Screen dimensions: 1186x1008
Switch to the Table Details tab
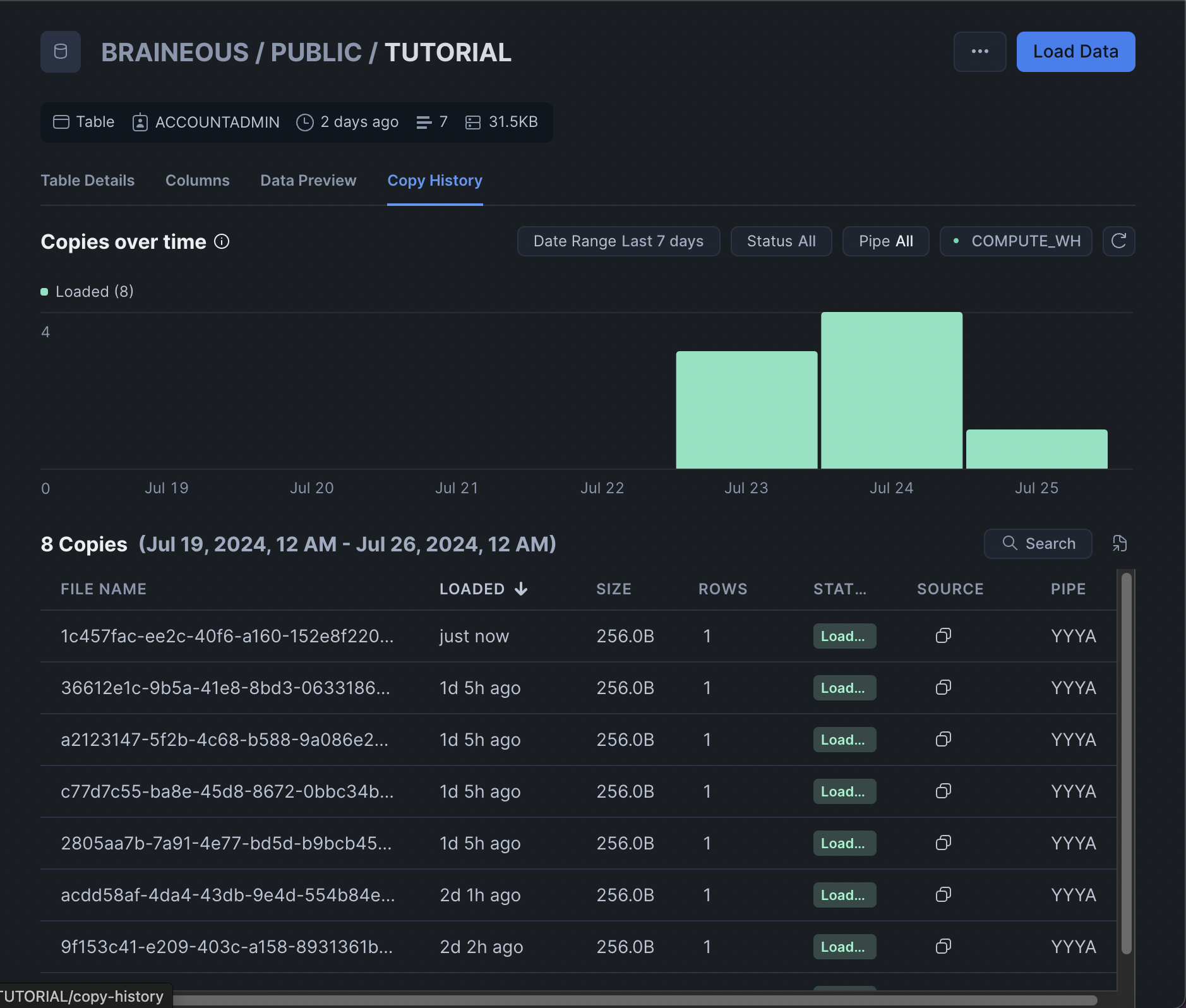pos(88,181)
